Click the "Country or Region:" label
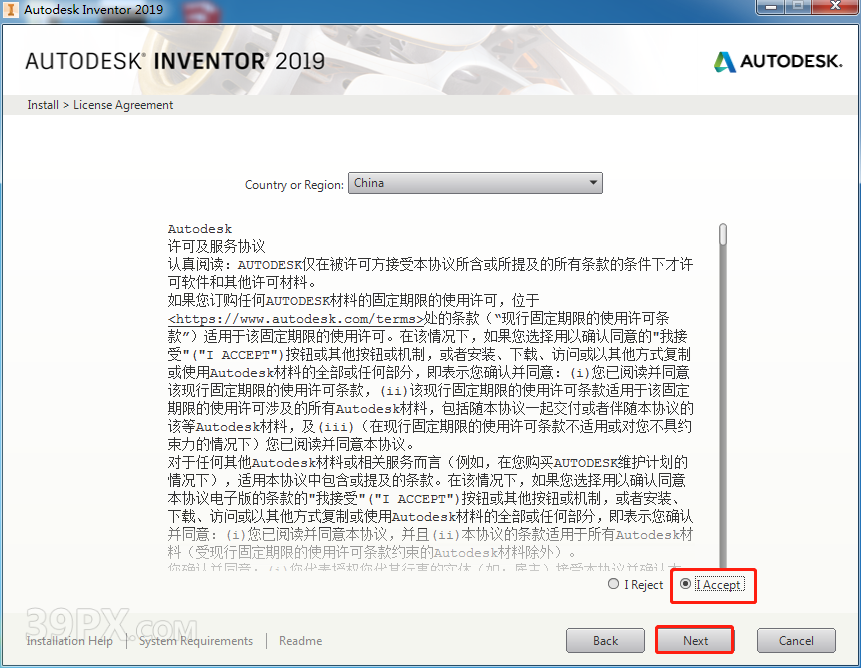The width and height of the screenshot is (861, 668). pyautogui.click(x=294, y=184)
